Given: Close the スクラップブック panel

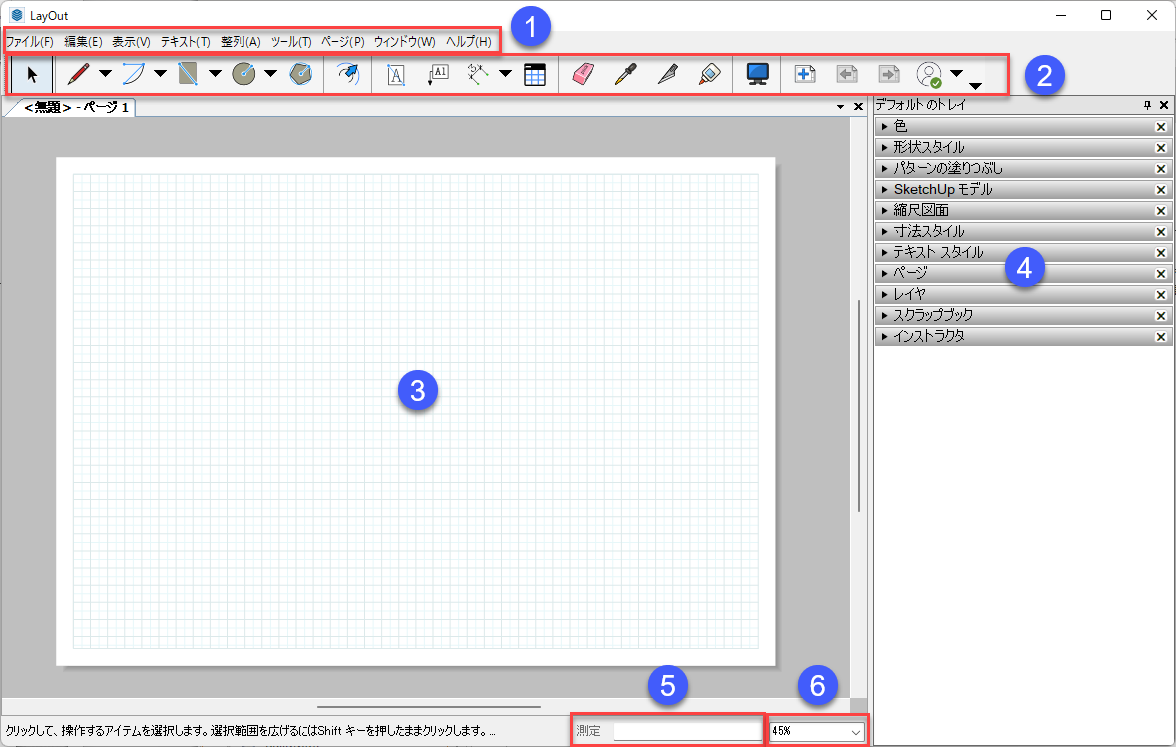Looking at the screenshot, I should pos(1161,316).
